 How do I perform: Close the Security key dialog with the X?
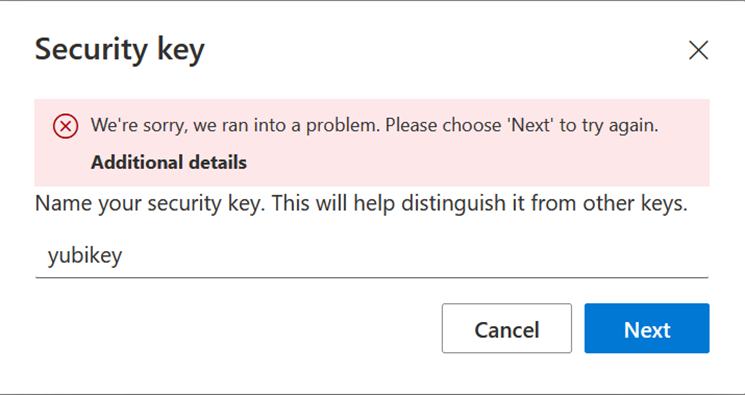click(x=698, y=50)
